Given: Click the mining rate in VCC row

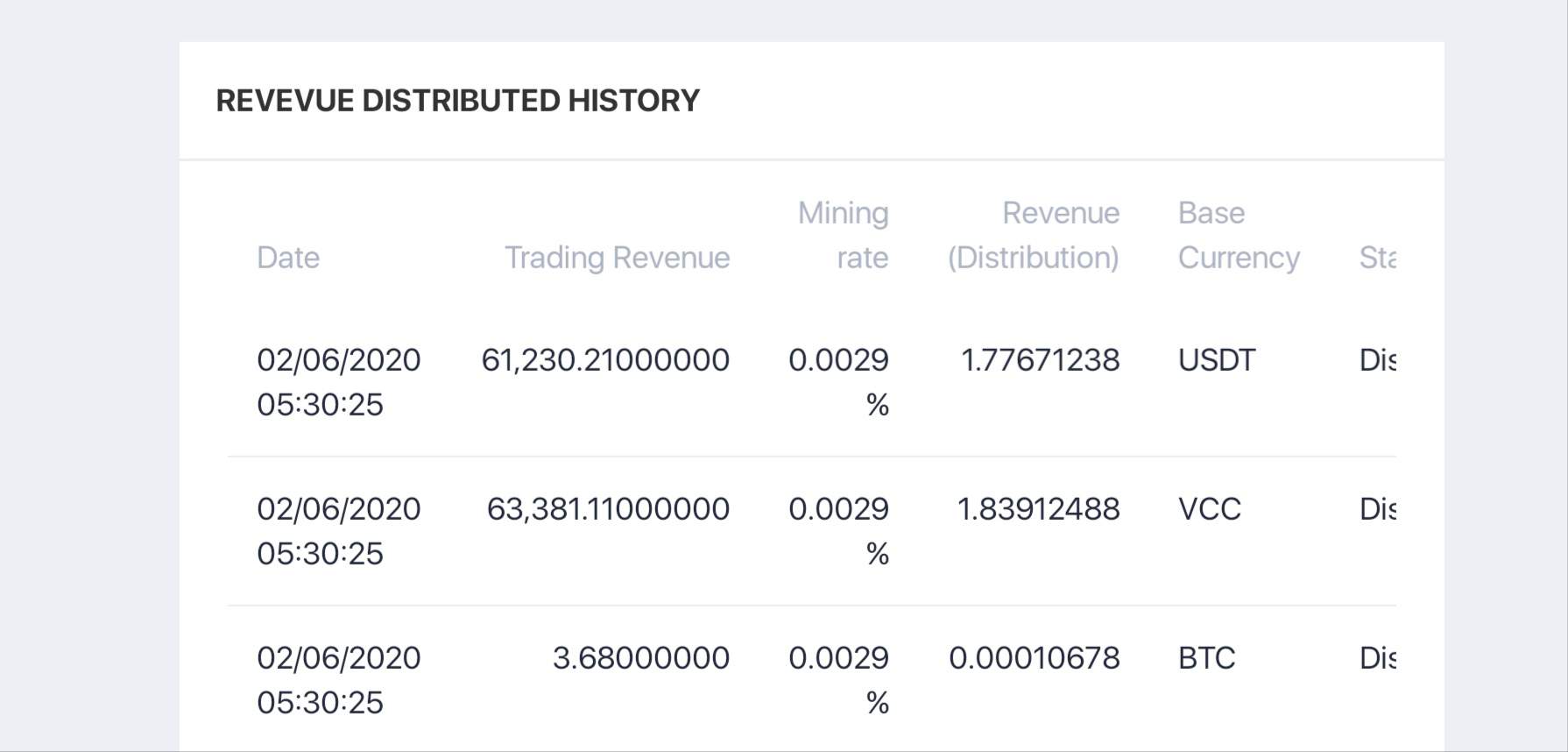Looking at the screenshot, I should [x=838, y=529].
